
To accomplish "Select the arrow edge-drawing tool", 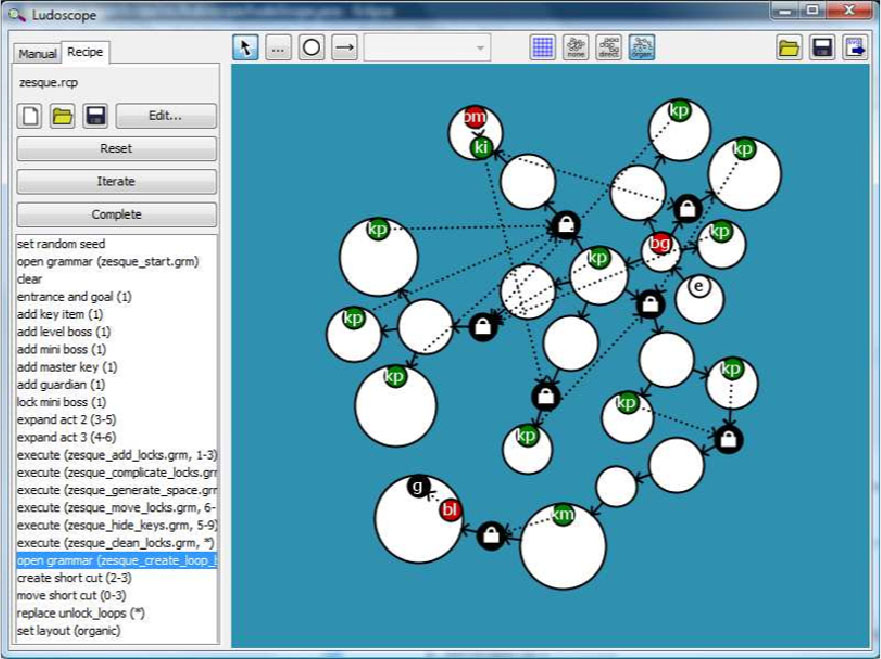I will [x=344, y=45].
